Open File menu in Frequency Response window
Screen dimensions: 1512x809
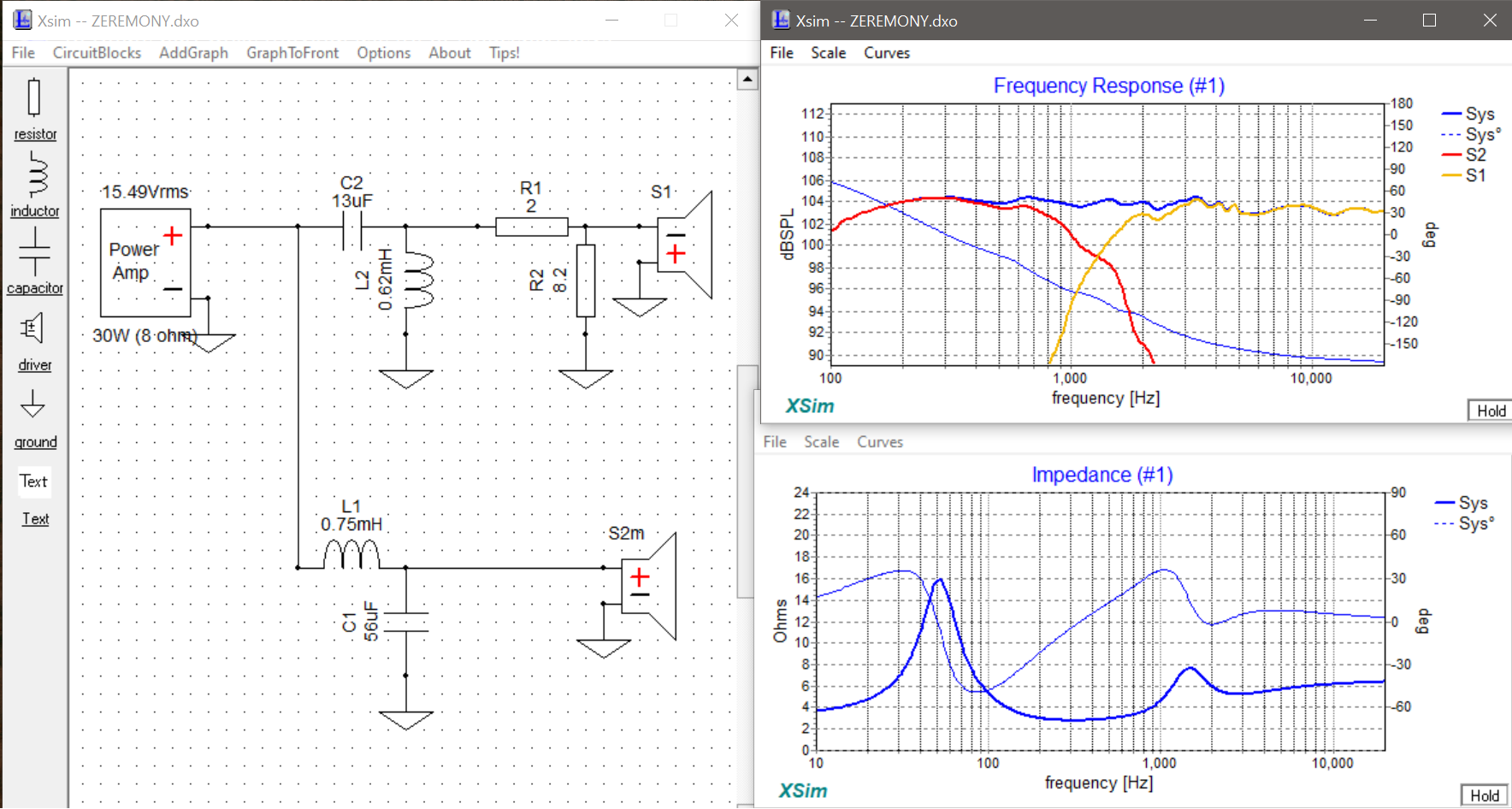(782, 53)
